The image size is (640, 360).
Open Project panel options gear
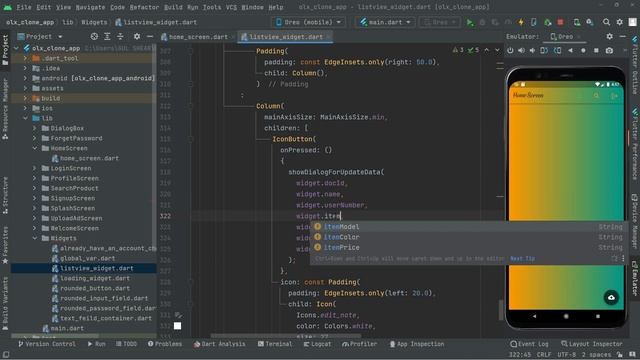pyautogui.click(x=137, y=36)
